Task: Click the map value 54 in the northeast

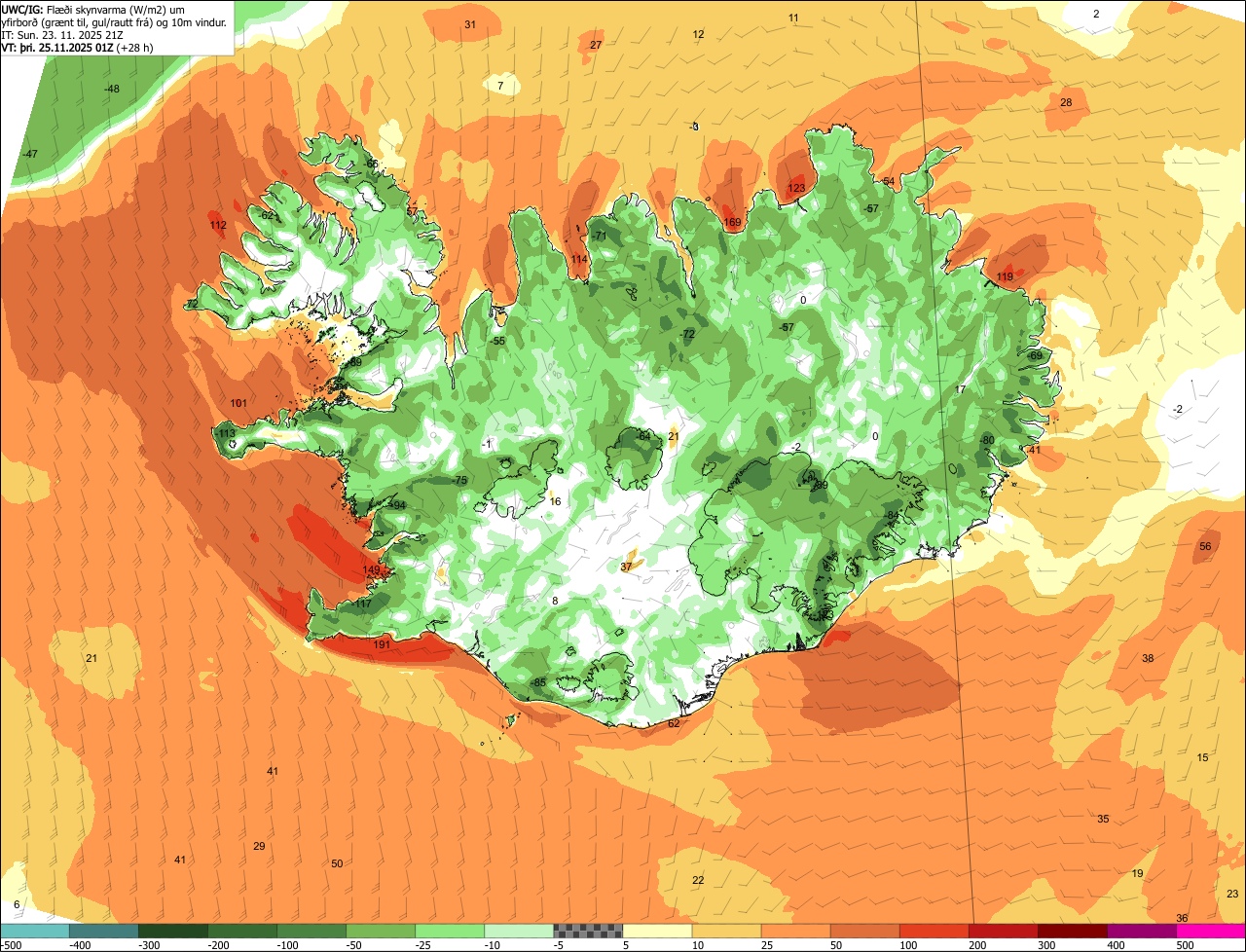Action: pos(888,181)
